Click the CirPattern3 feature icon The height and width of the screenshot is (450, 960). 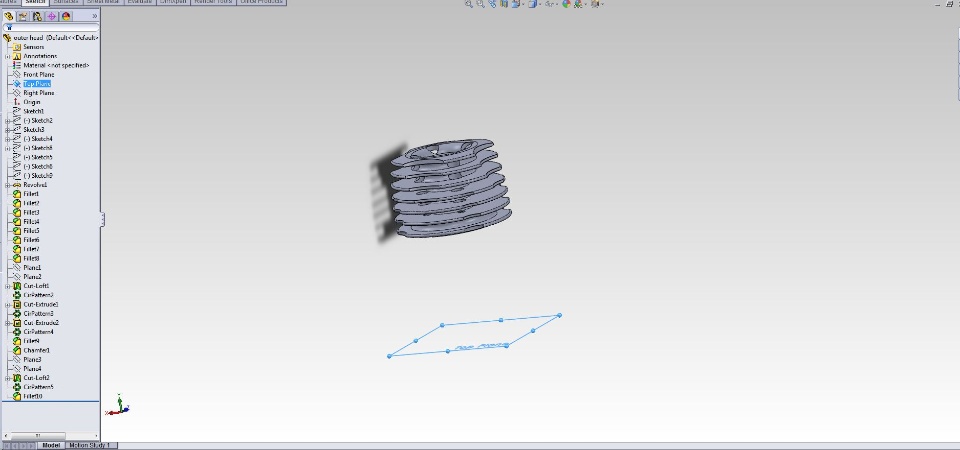(x=17, y=313)
